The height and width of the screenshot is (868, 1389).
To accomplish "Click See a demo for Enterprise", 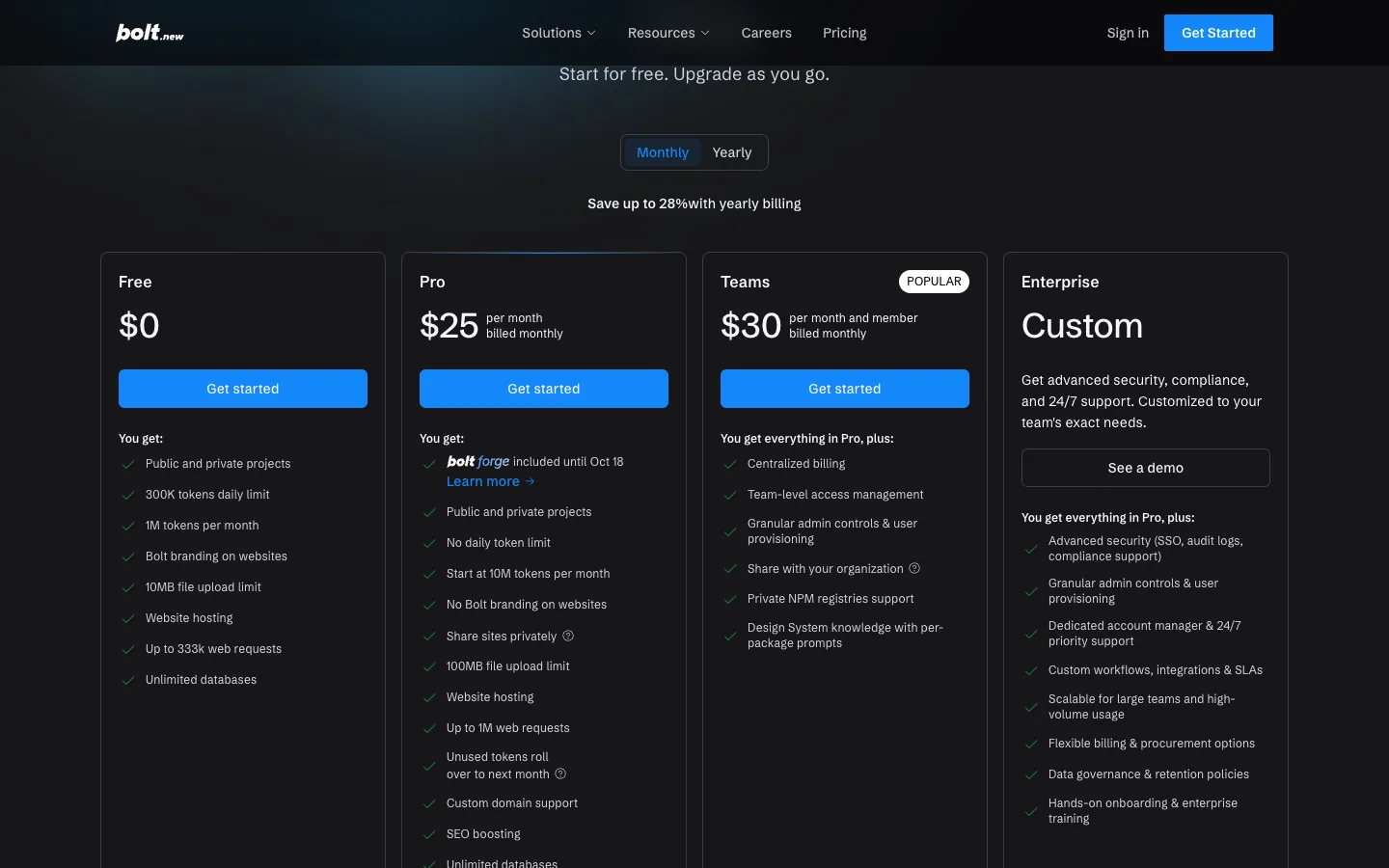I will (1146, 468).
